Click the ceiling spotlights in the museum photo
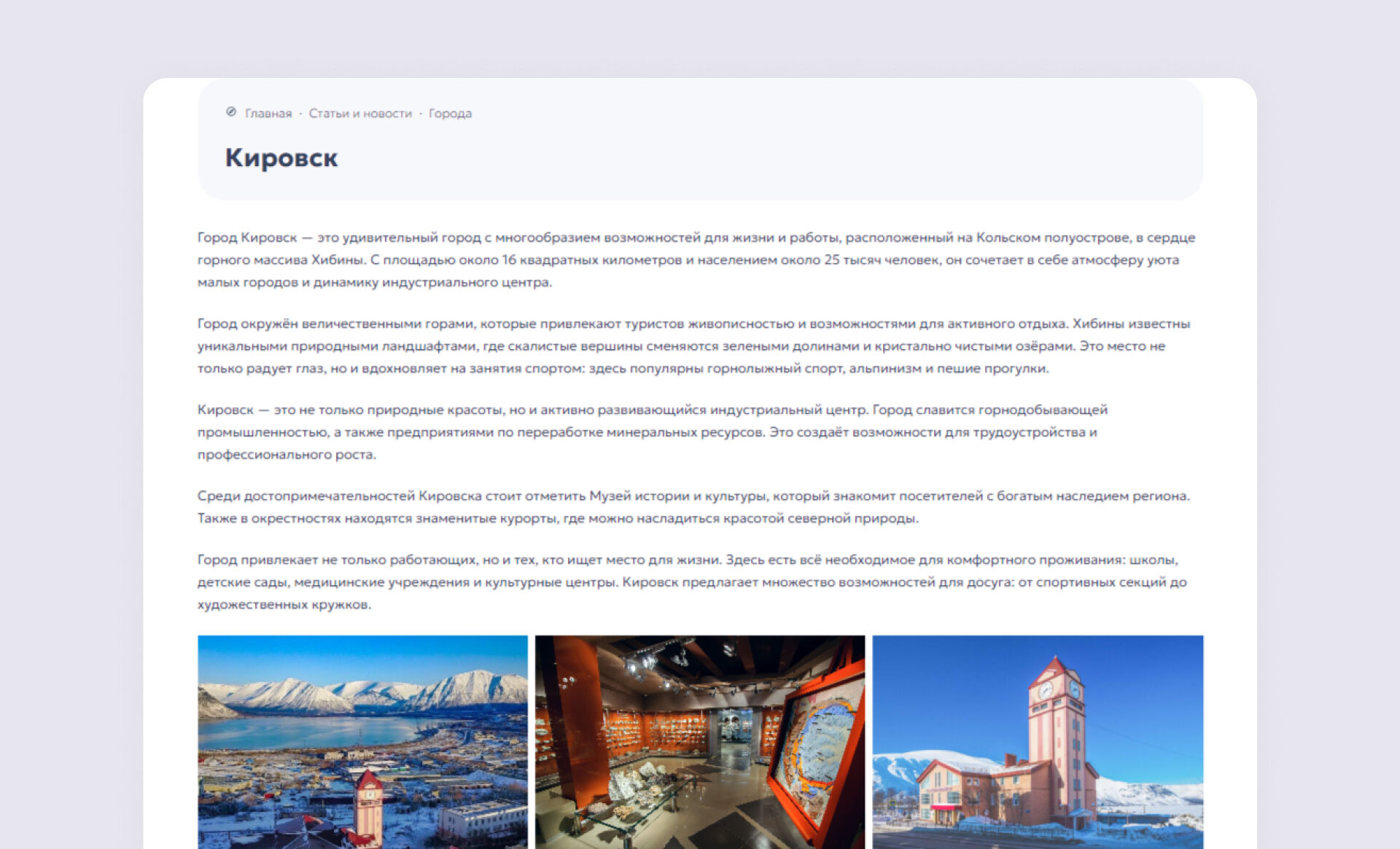Screen dimensions: 1400x849 click(x=645, y=662)
